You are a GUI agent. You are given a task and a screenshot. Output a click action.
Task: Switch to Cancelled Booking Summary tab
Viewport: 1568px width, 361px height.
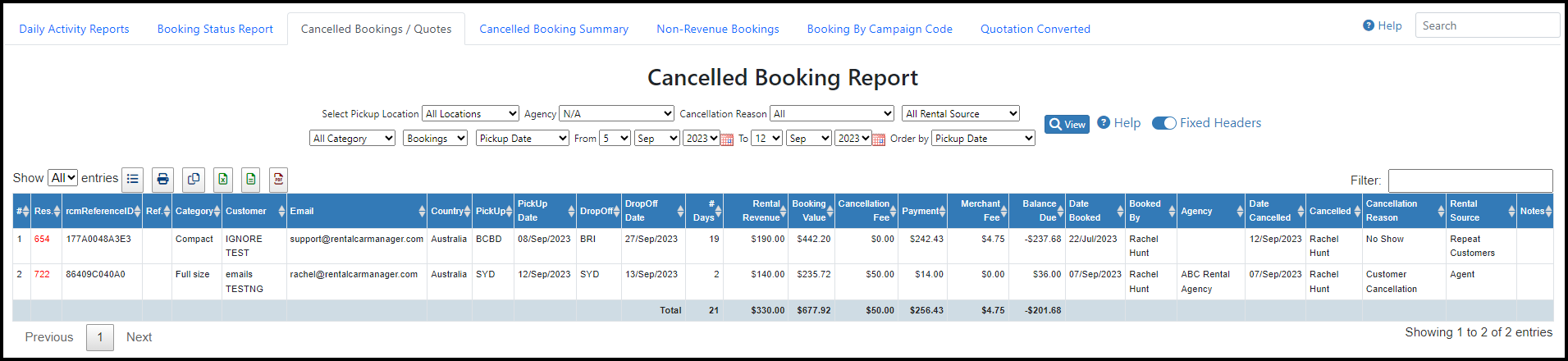(554, 29)
